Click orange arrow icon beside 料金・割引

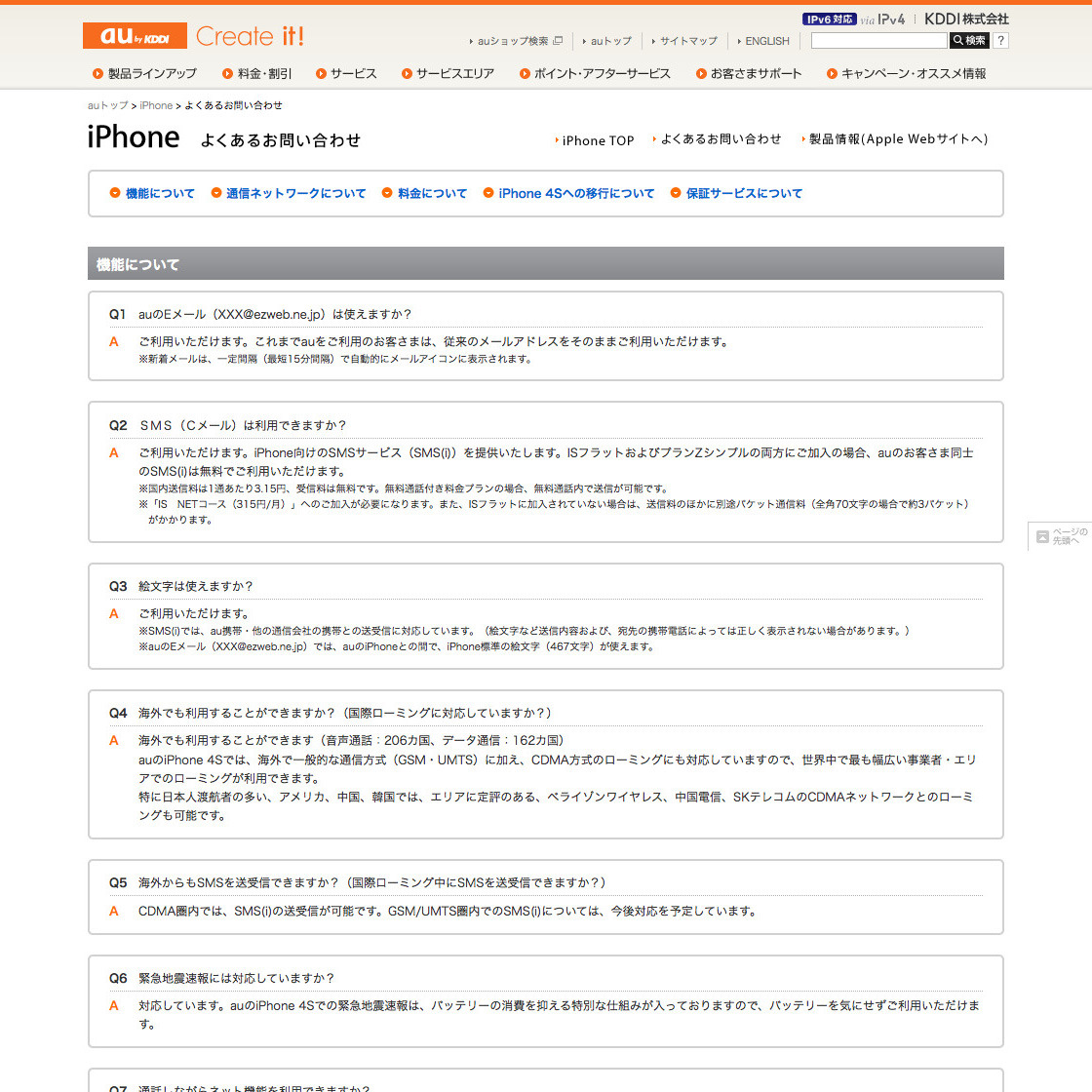pos(227,74)
